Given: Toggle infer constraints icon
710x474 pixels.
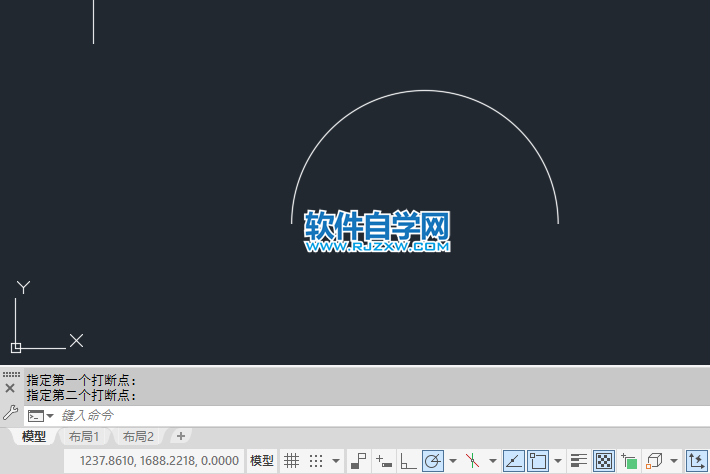Looking at the screenshot, I should click(x=359, y=461).
